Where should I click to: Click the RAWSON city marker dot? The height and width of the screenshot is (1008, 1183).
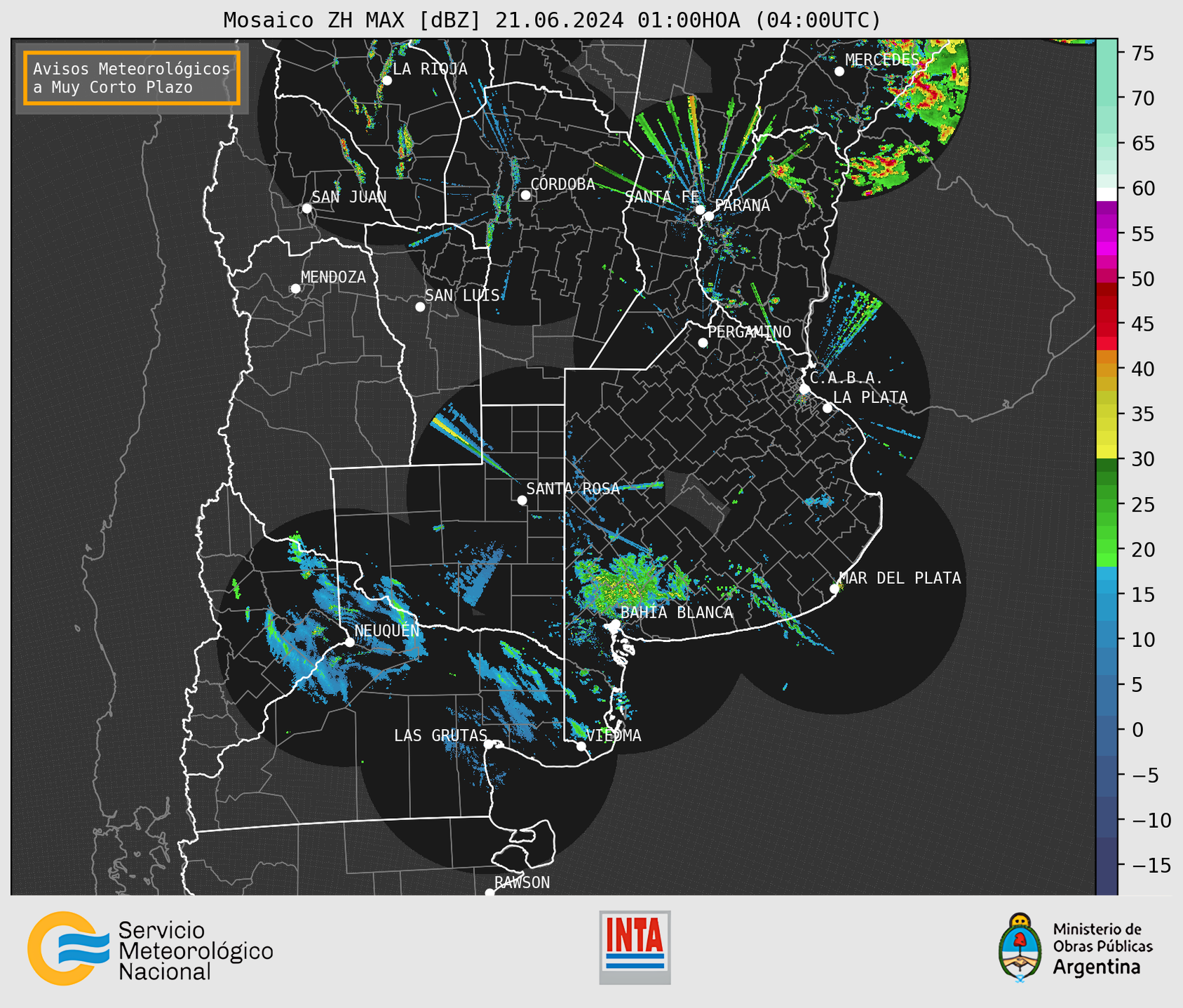489,893
